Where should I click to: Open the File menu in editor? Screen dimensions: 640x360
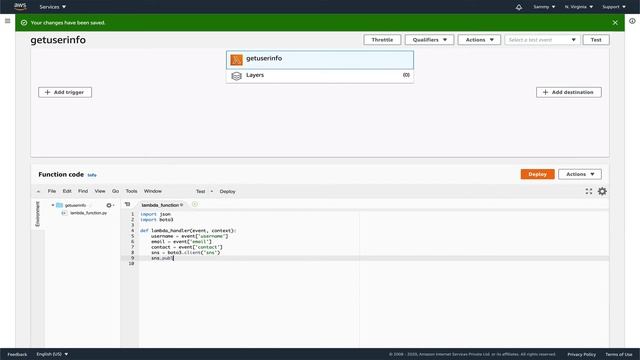pyautogui.click(x=52, y=191)
